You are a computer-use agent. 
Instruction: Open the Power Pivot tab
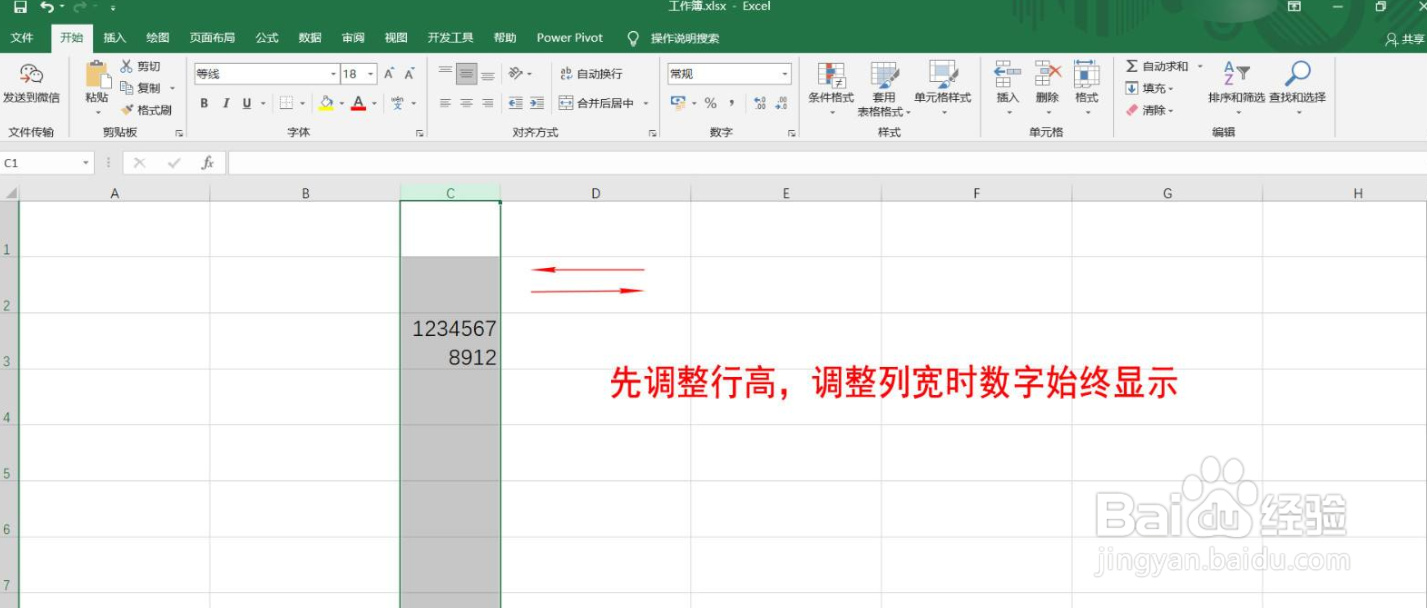[568, 37]
